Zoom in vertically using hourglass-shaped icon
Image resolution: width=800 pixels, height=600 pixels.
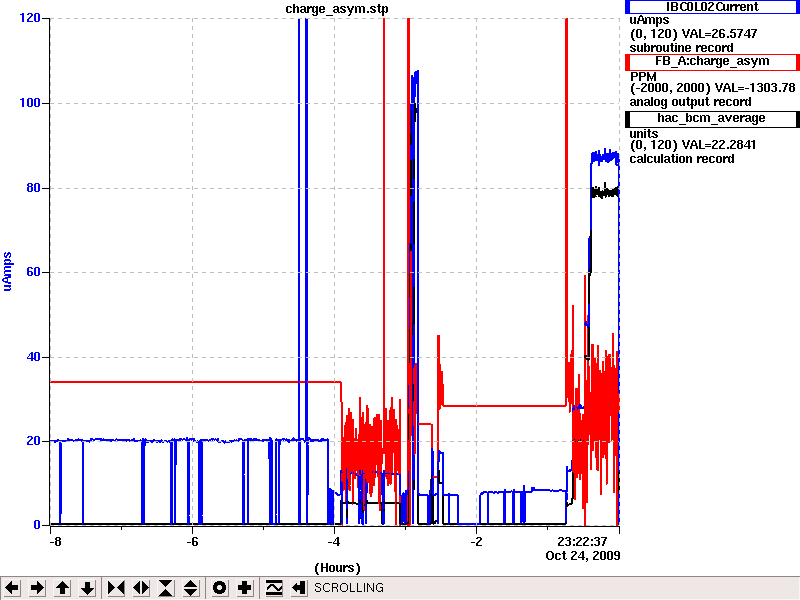click(x=166, y=588)
